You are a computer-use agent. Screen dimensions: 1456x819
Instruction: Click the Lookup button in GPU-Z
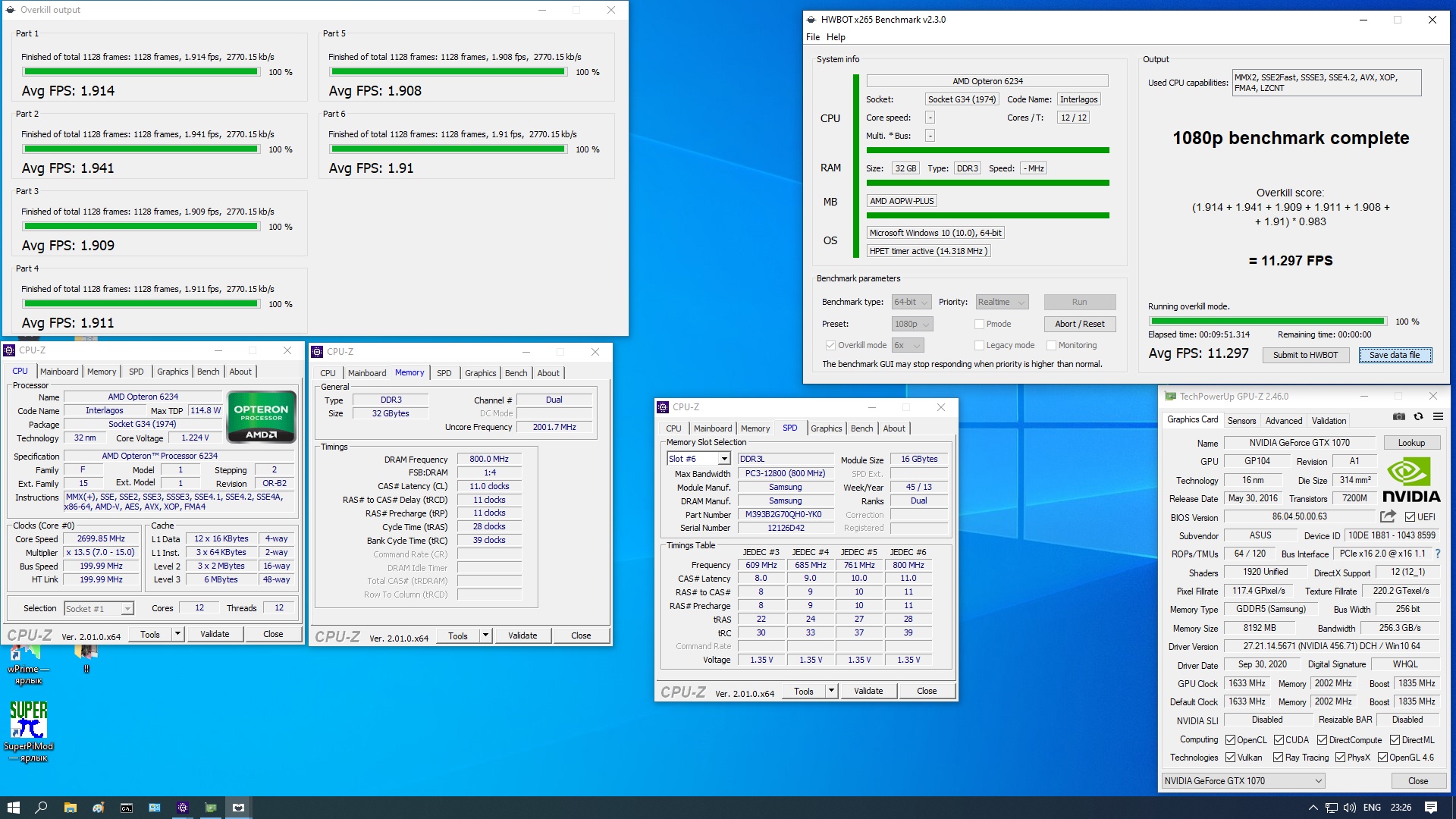pos(1411,443)
